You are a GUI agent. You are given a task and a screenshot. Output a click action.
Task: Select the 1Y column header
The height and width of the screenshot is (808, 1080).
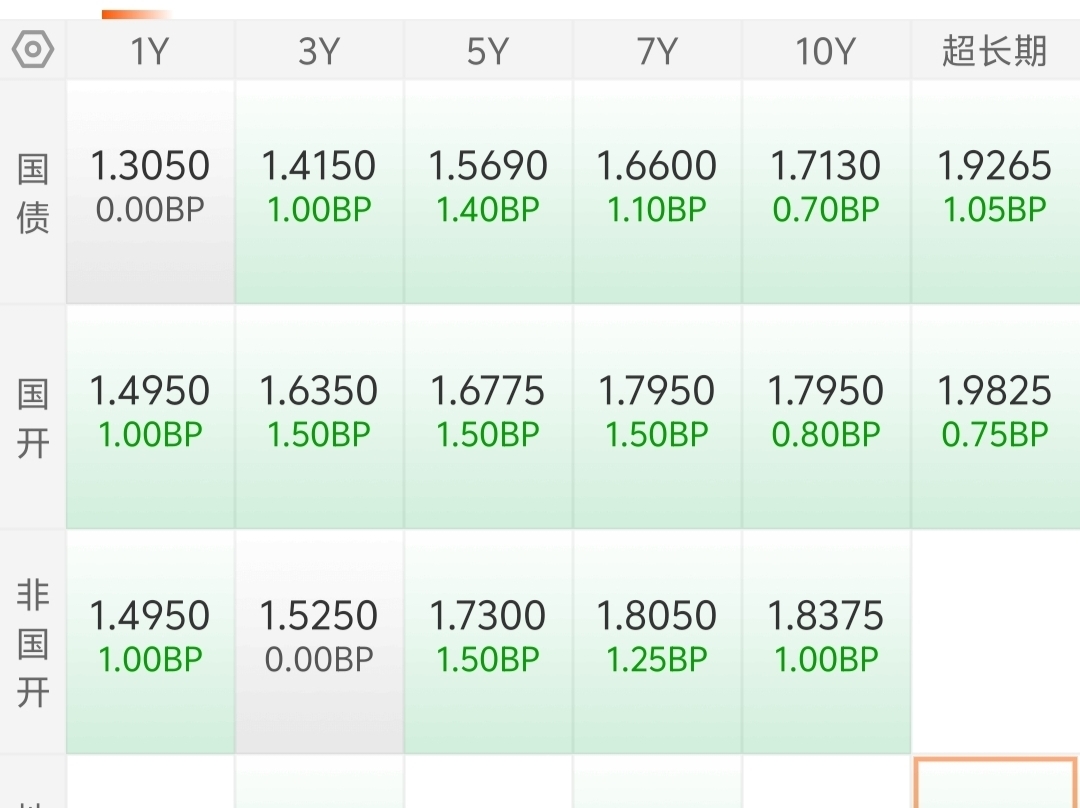[150, 50]
